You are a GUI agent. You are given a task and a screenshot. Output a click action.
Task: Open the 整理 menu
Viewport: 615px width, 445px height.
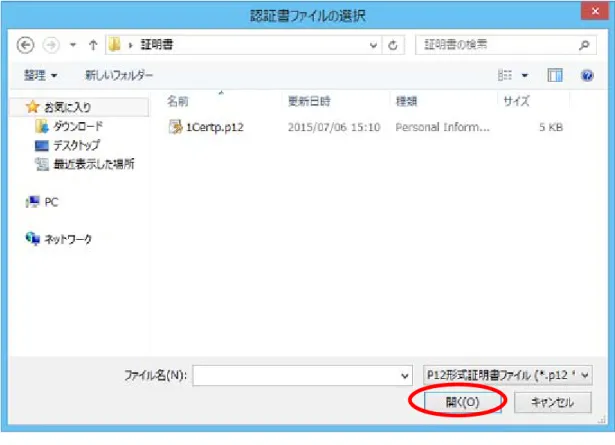[40, 75]
